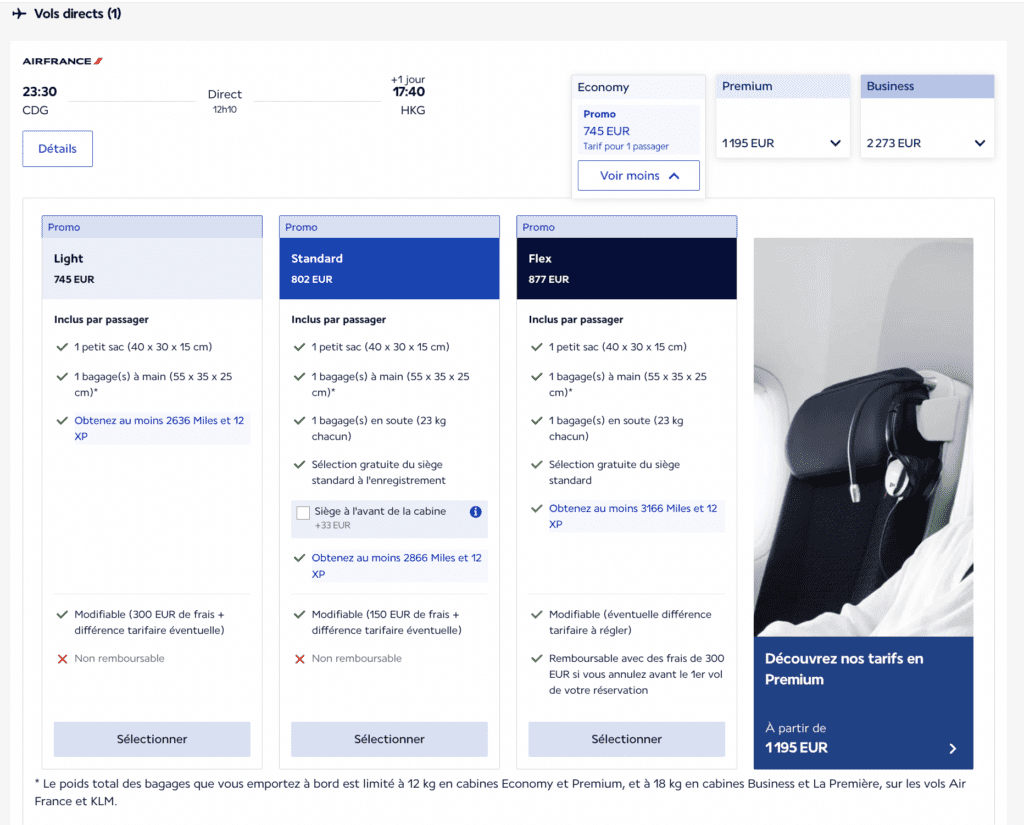Screen dimensions: 1024x825
Task: Select the Flex 877 EUR fare
Action: pos(626,739)
